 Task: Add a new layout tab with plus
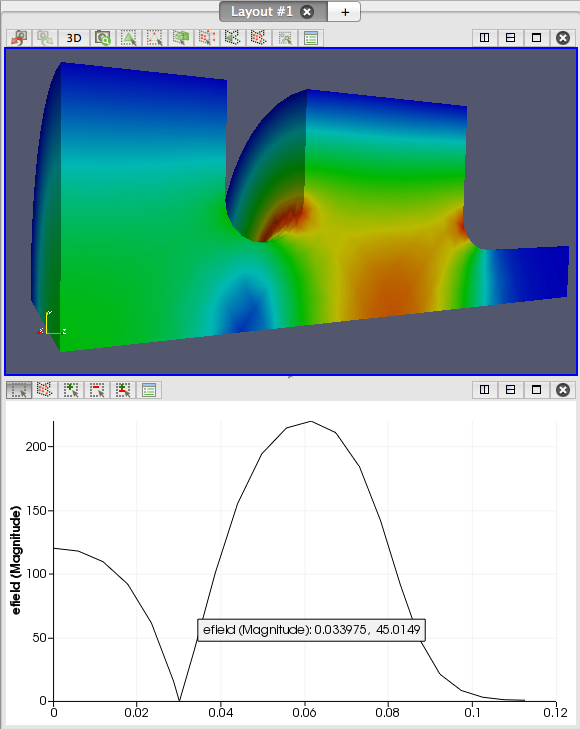(344, 12)
